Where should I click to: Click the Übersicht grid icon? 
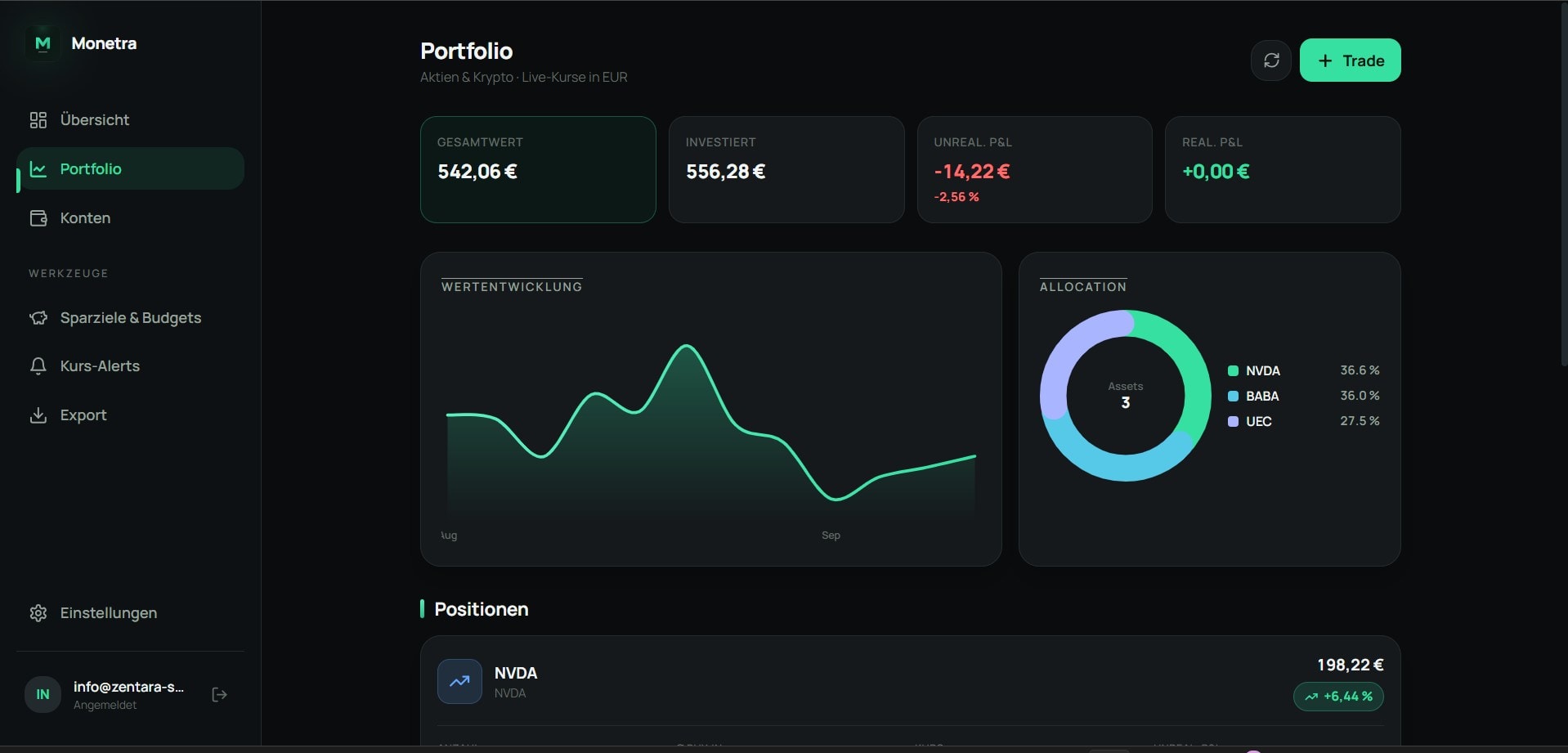click(38, 120)
